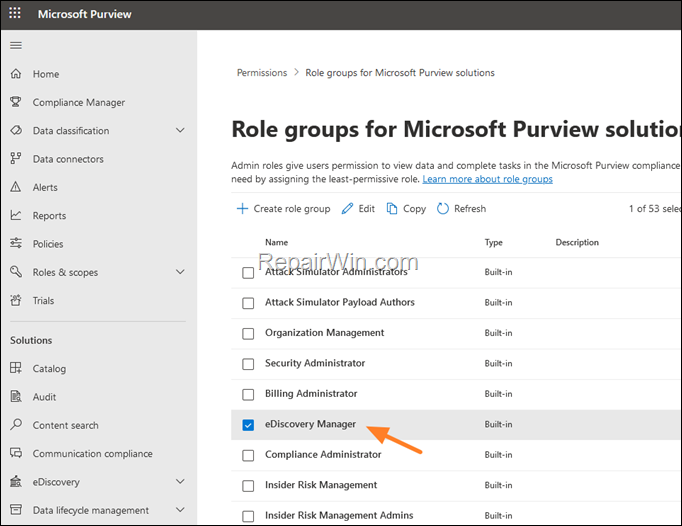This screenshot has height=526, width=682.
Task: Click Create role group button text
Action: click(291, 209)
